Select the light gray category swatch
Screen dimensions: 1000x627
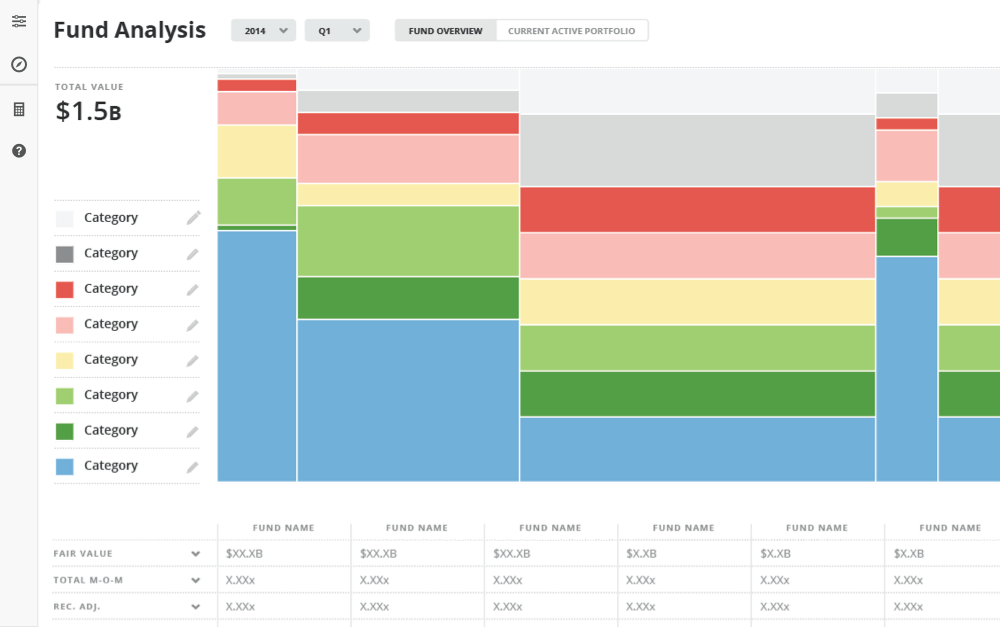pos(64,219)
